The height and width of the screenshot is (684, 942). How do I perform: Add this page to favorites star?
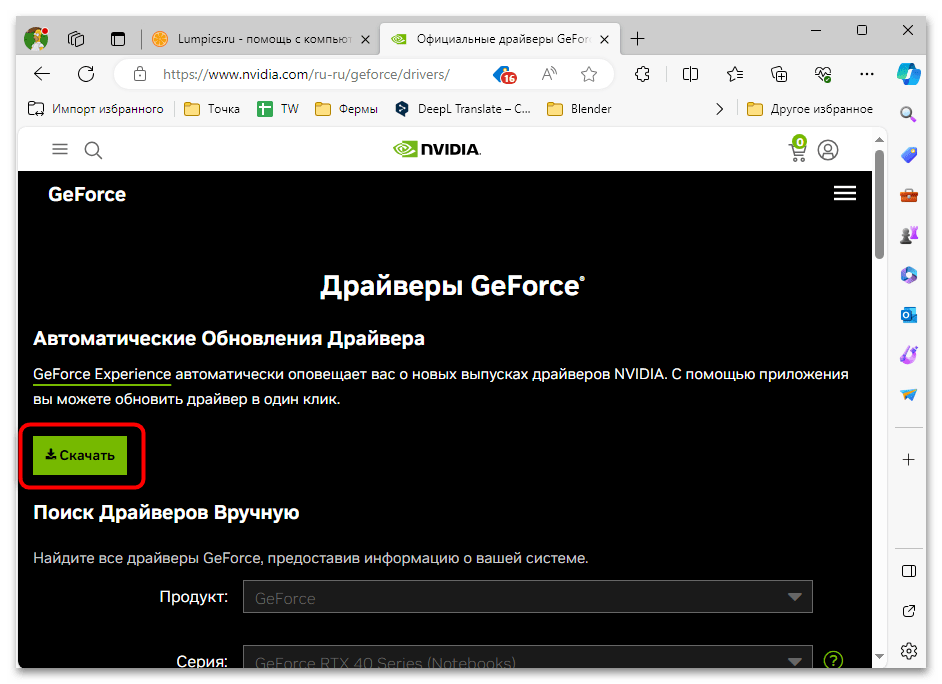click(589, 74)
